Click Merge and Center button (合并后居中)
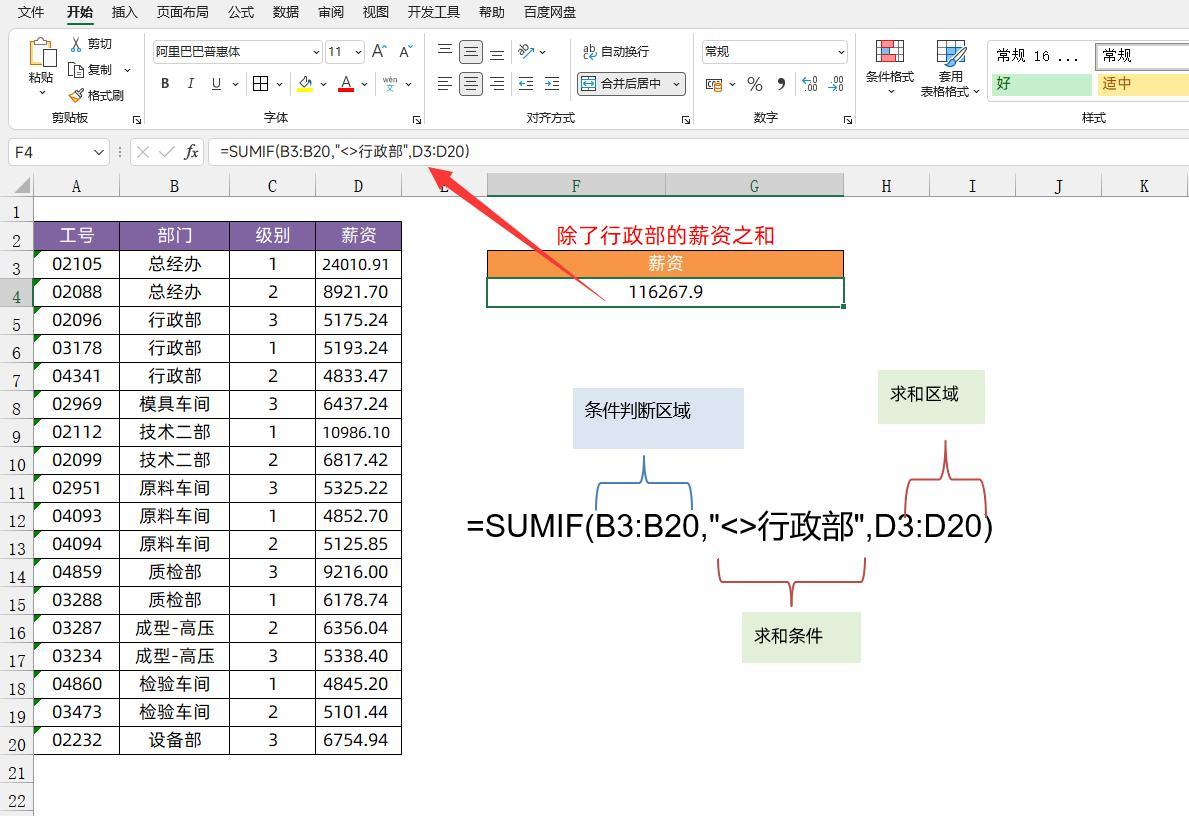The height and width of the screenshot is (816, 1189). click(621, 83)
